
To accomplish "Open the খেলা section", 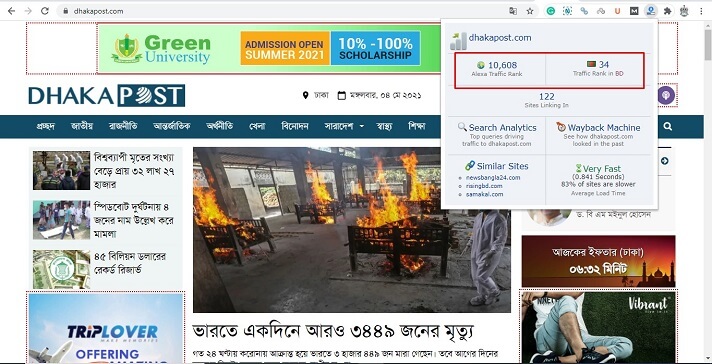I will tap(257, 126).
